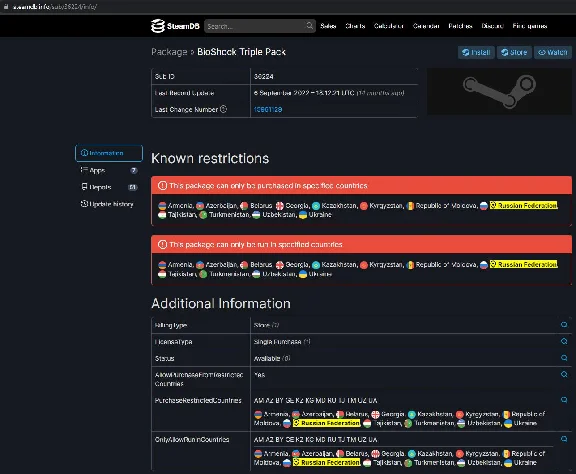Click Moldova flag in run restriction list
Viewport: 576px width, 474px height.
(x=410, y=265)
